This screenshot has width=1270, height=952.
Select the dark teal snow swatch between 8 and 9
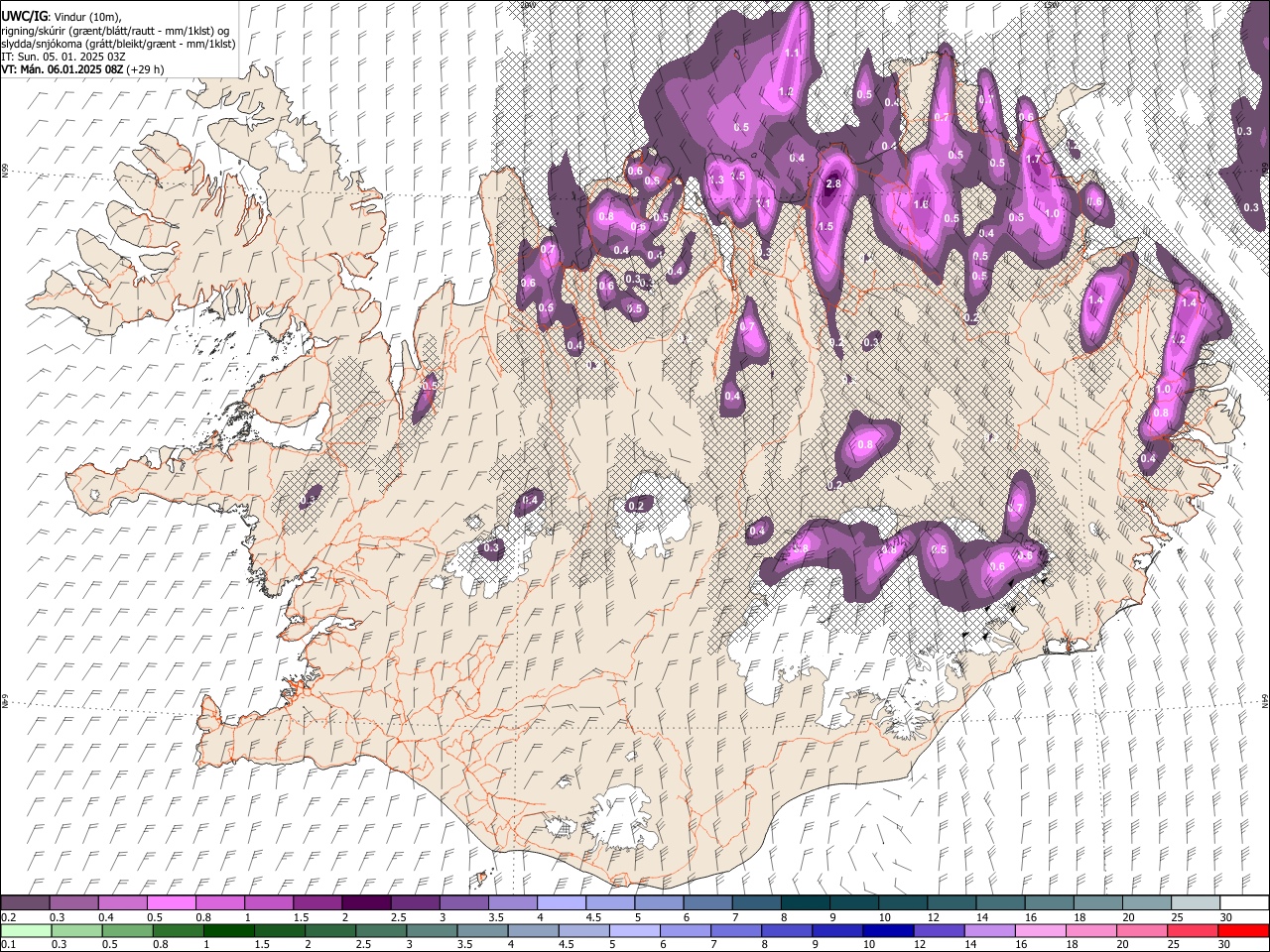pyautogui.click(x=805, y=903)
